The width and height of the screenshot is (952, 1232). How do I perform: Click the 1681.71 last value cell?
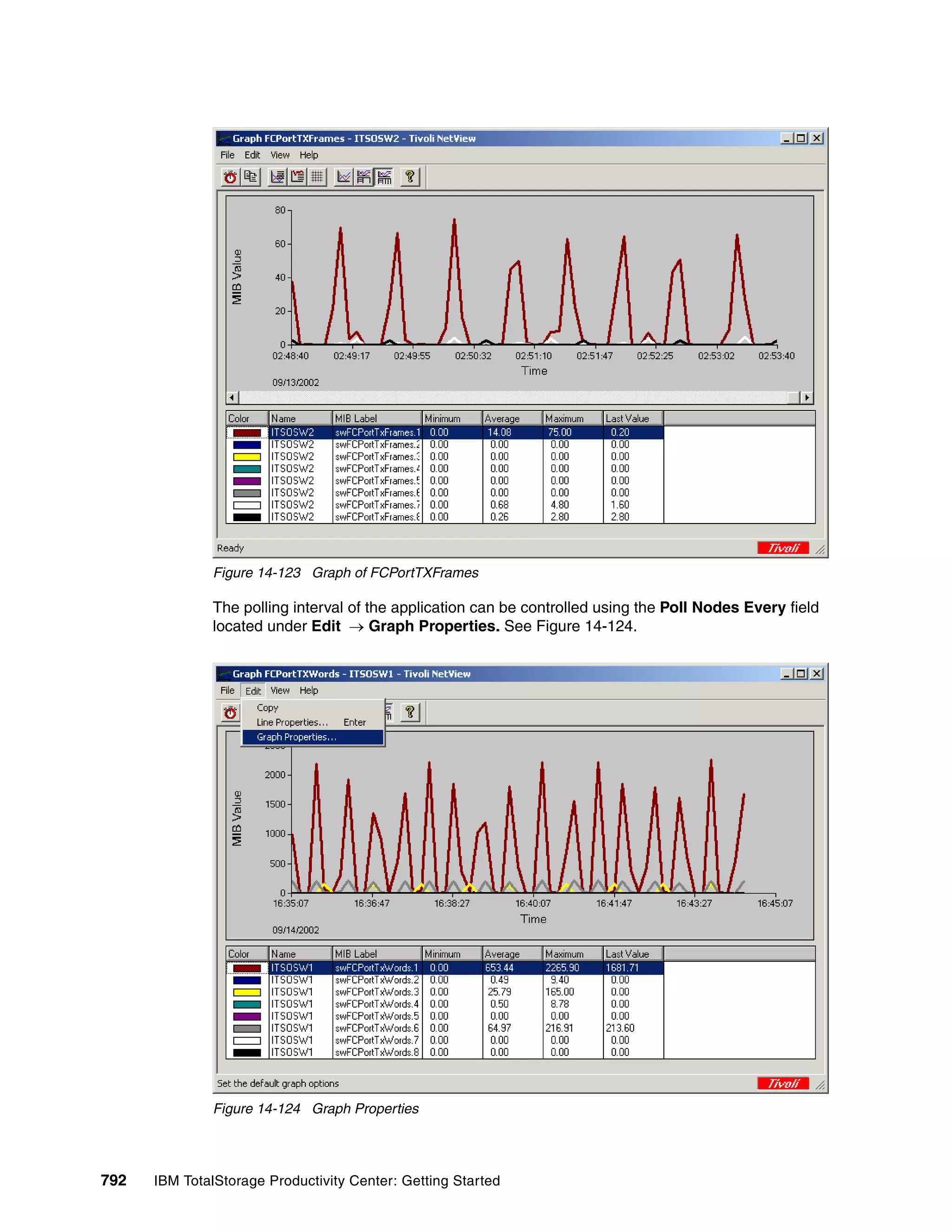point(634,968)
